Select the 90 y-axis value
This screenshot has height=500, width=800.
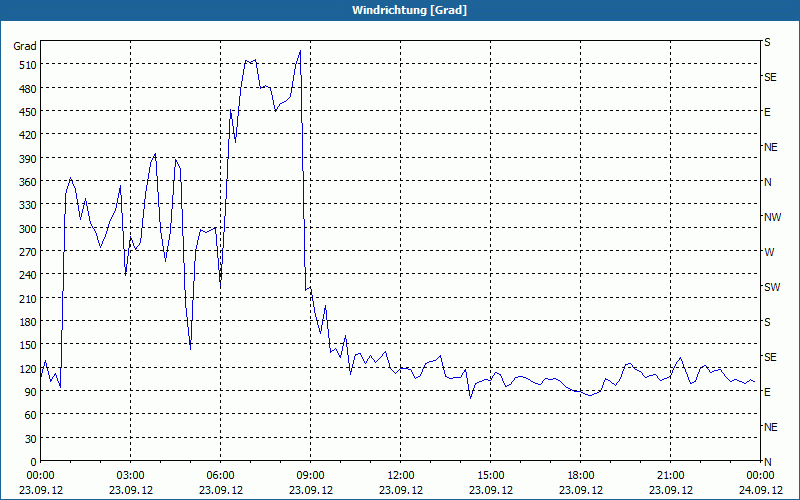tap(31, 391)
